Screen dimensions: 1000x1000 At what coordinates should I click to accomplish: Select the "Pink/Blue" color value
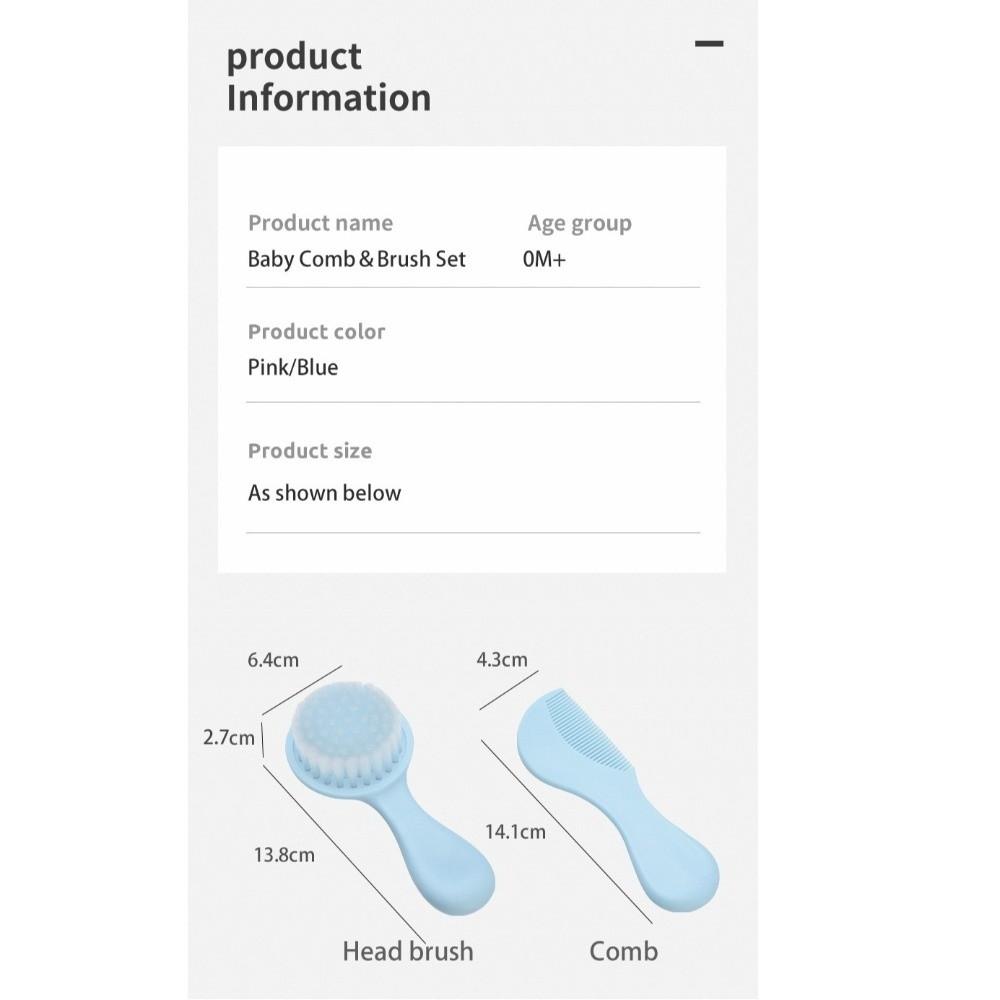pyautogui.click(x=293, y=367)
